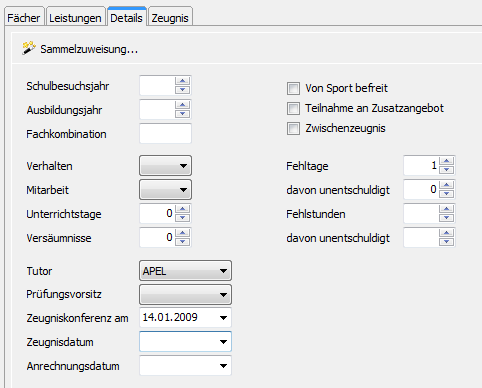Increase unentschuldigt count under Fehltage
This screenshot has width=482, height=388.
click(x=446, y=185)
